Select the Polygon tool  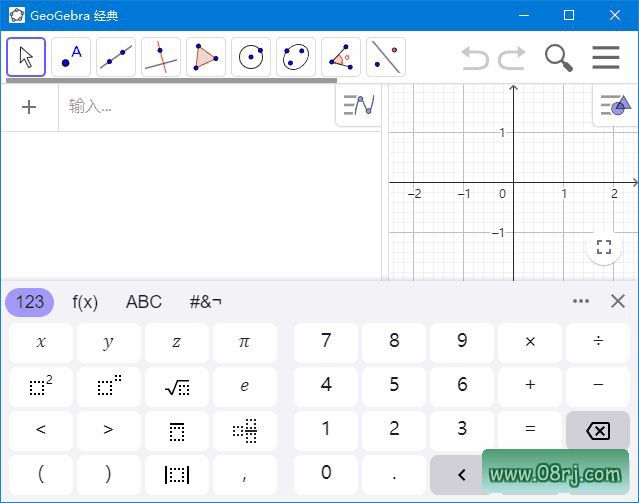click(x=206, y=57)
